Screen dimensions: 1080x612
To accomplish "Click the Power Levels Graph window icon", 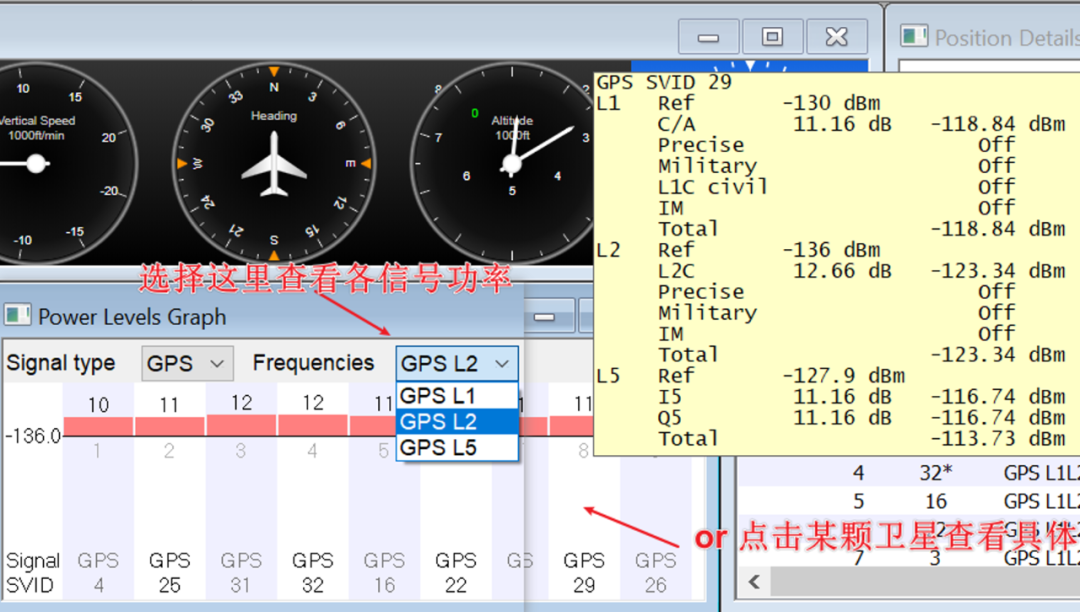I will [18, 316].
